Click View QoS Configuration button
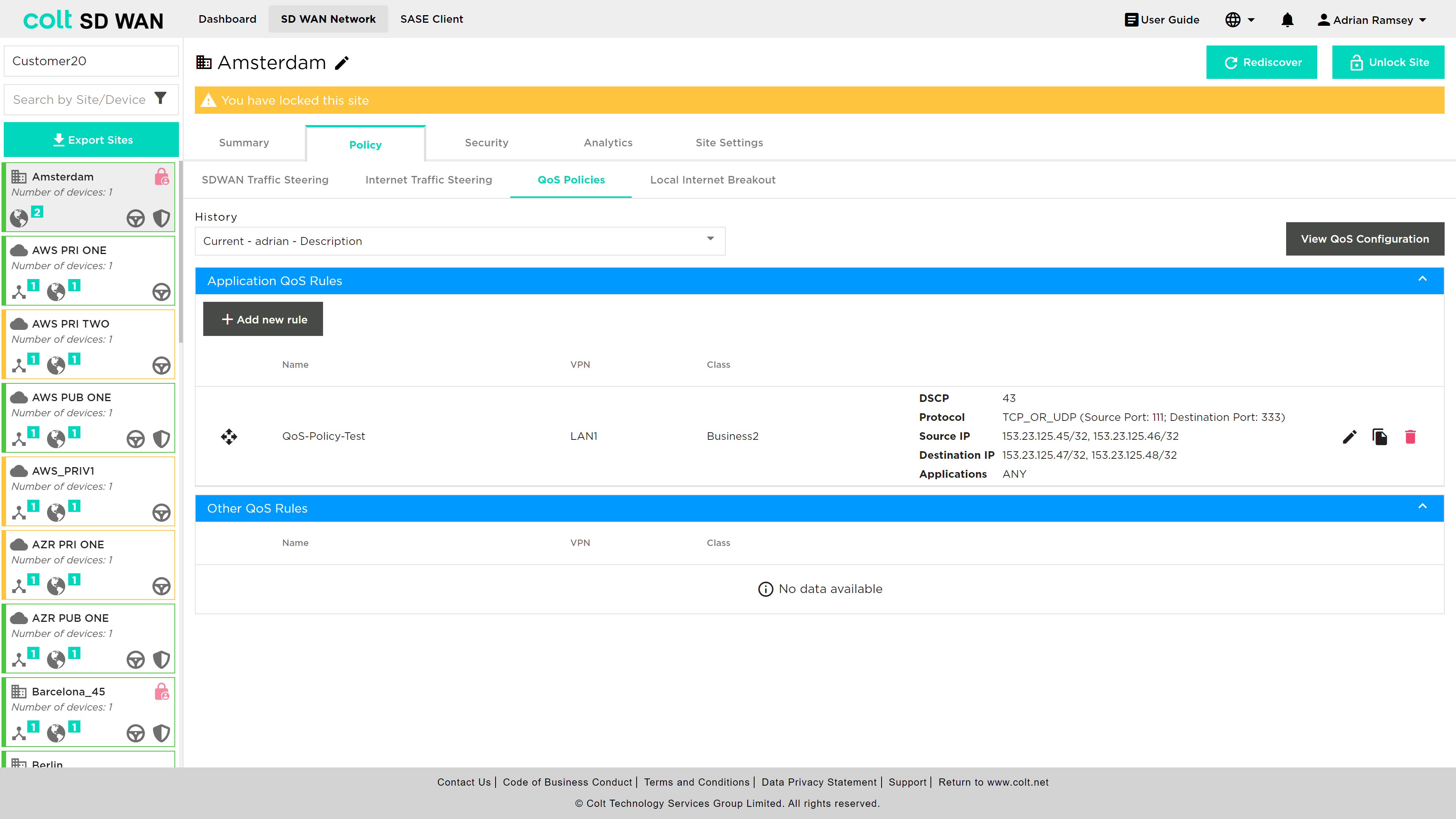1456x819 pixels. [x=1365, y=238]
